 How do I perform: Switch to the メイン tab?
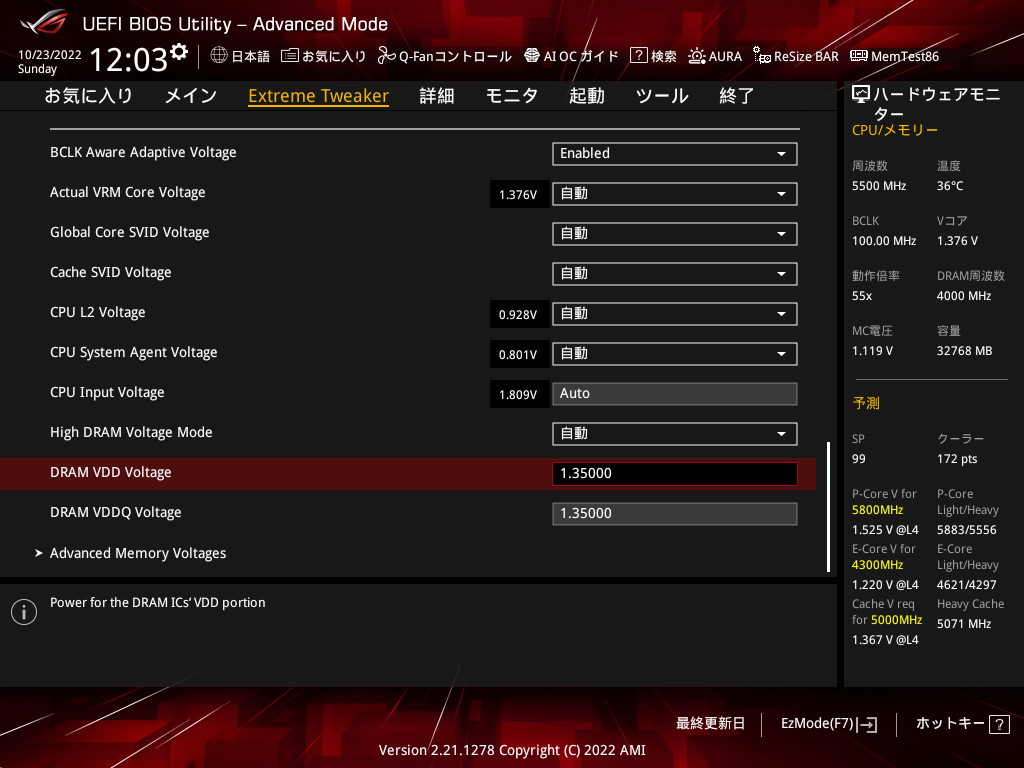191,96
